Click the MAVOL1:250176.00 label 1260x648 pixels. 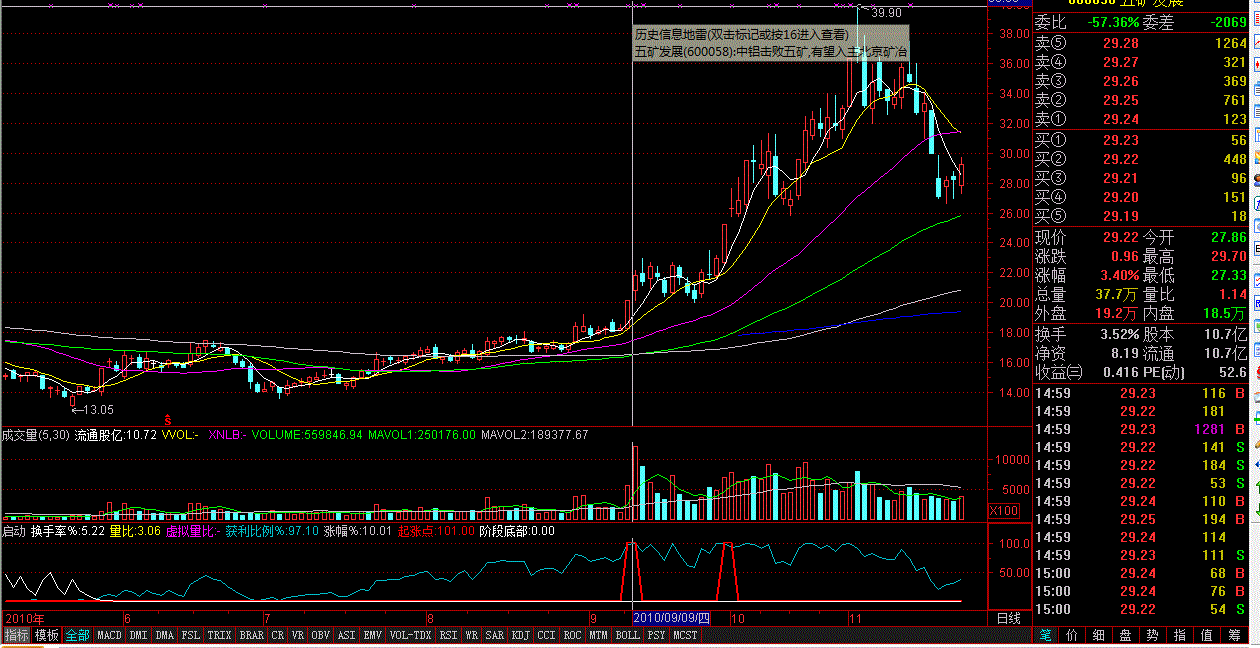[421, 435]
